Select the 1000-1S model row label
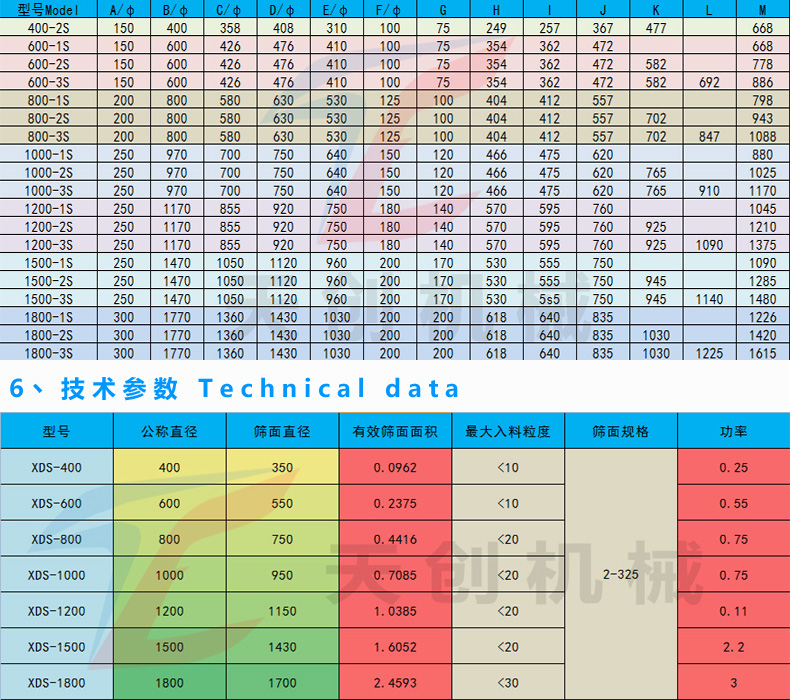 pyautogui.click(x=48, y=155)
